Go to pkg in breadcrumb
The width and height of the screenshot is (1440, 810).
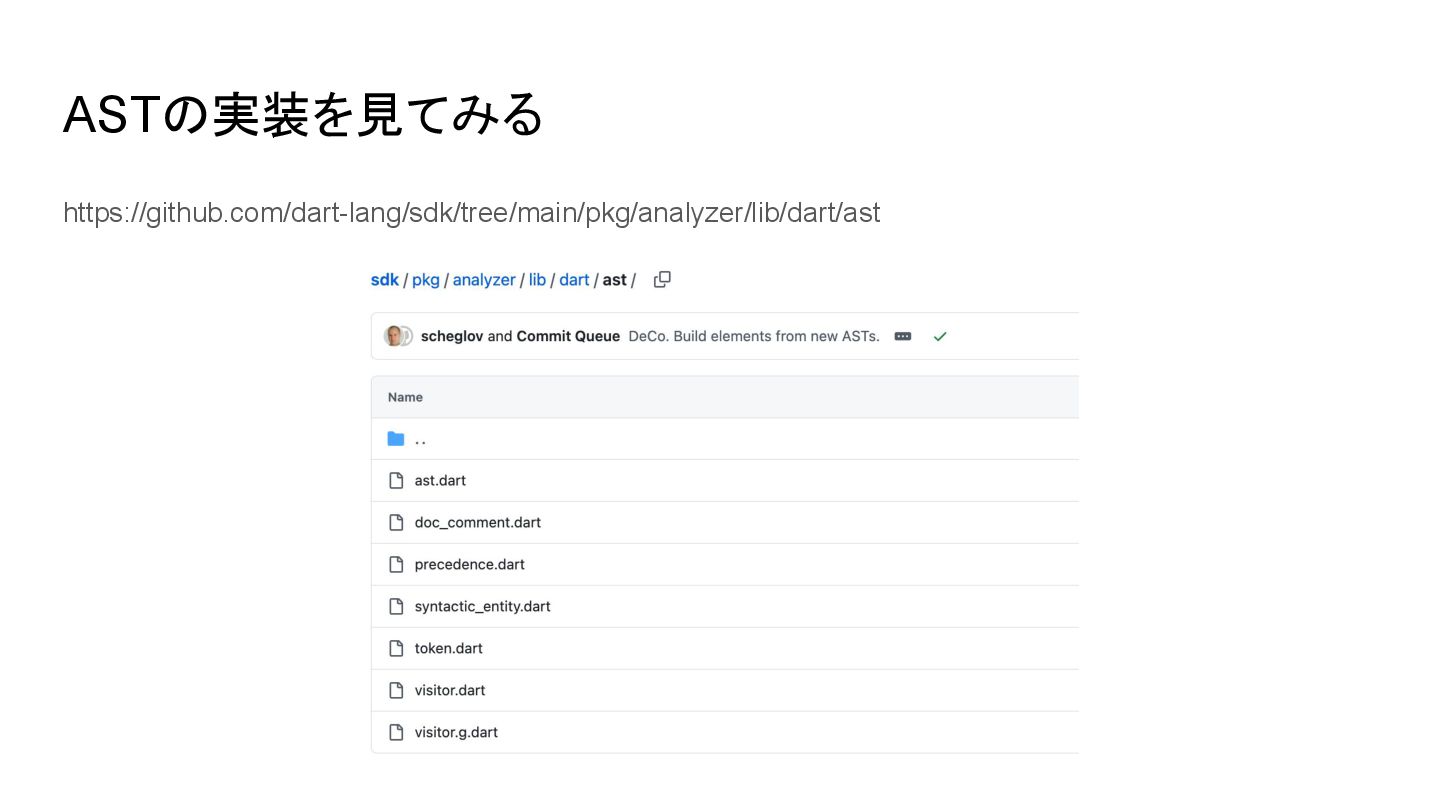426,280
